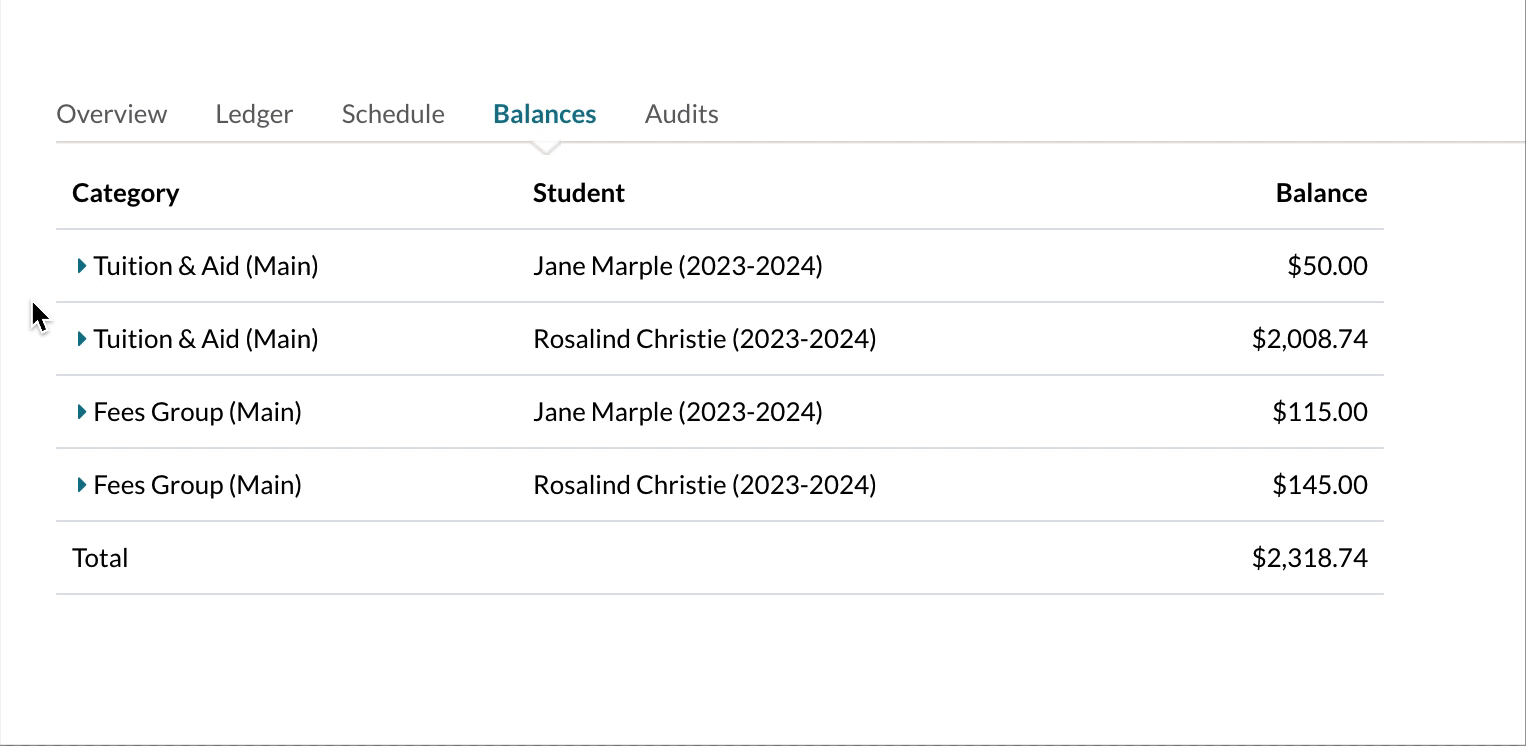Screen dimensions: 1526x746
Task: Go to the Schedule tab
Action: click(x=393, y=114)
